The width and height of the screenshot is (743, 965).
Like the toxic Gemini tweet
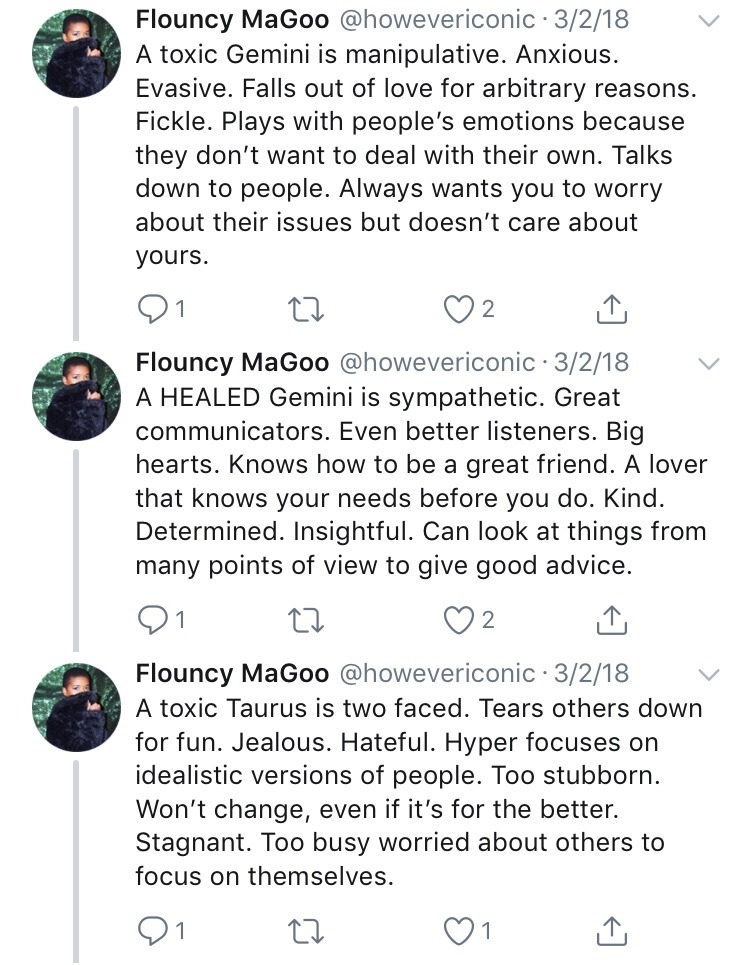(x=456, y=309)
